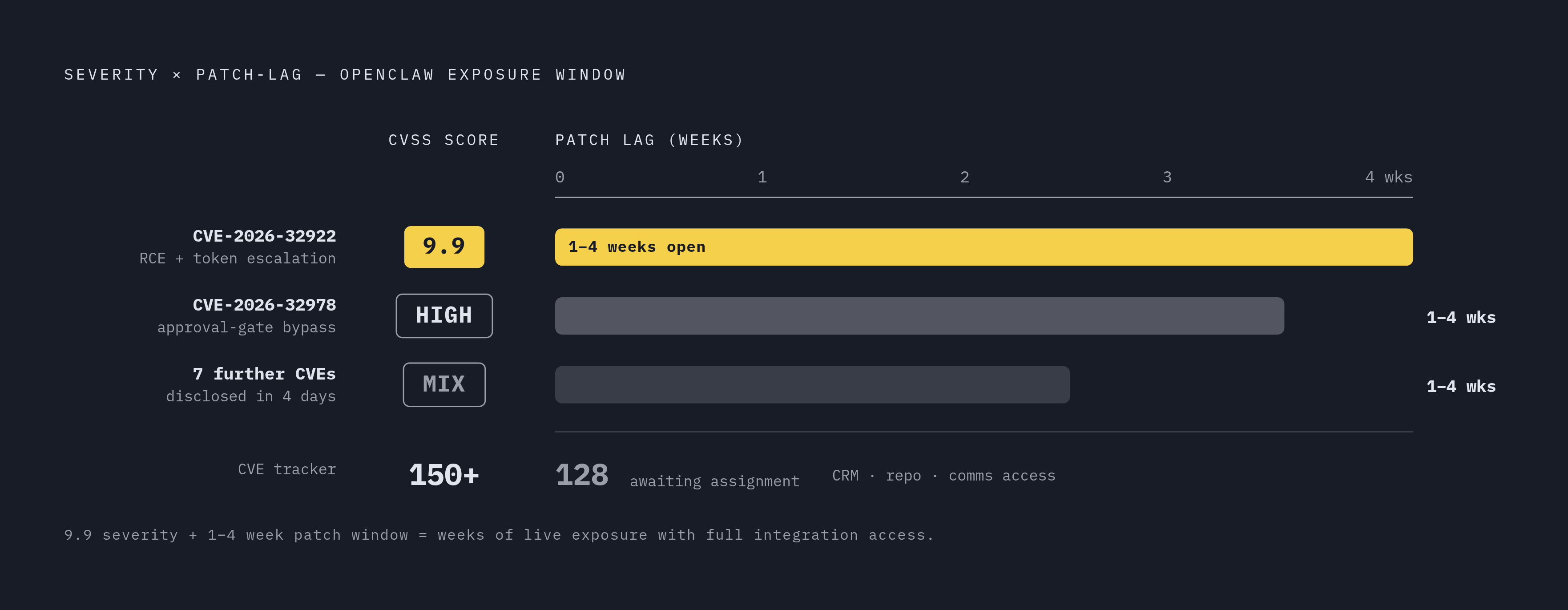The image size is (1568, 610).
Task: Click the 'RCE + token escalation' description
Action: click(238, 259)
